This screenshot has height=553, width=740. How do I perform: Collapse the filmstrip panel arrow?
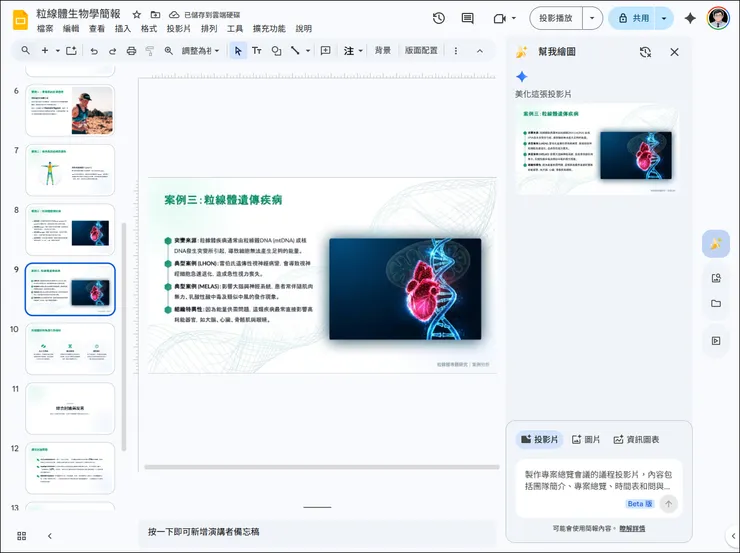[x=50, y=536]
